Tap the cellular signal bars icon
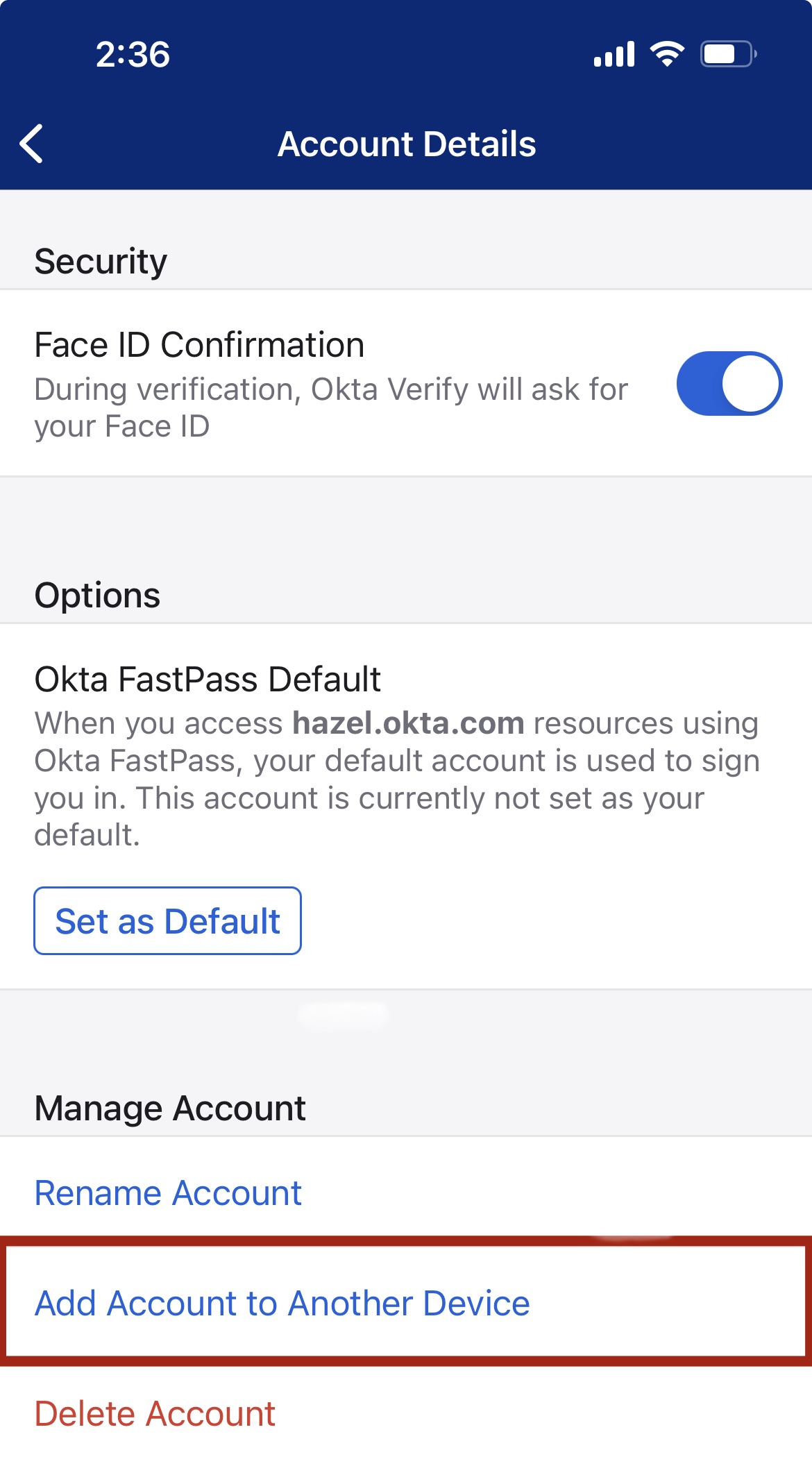The image size is (812, 1466). [x=614, y=54]
